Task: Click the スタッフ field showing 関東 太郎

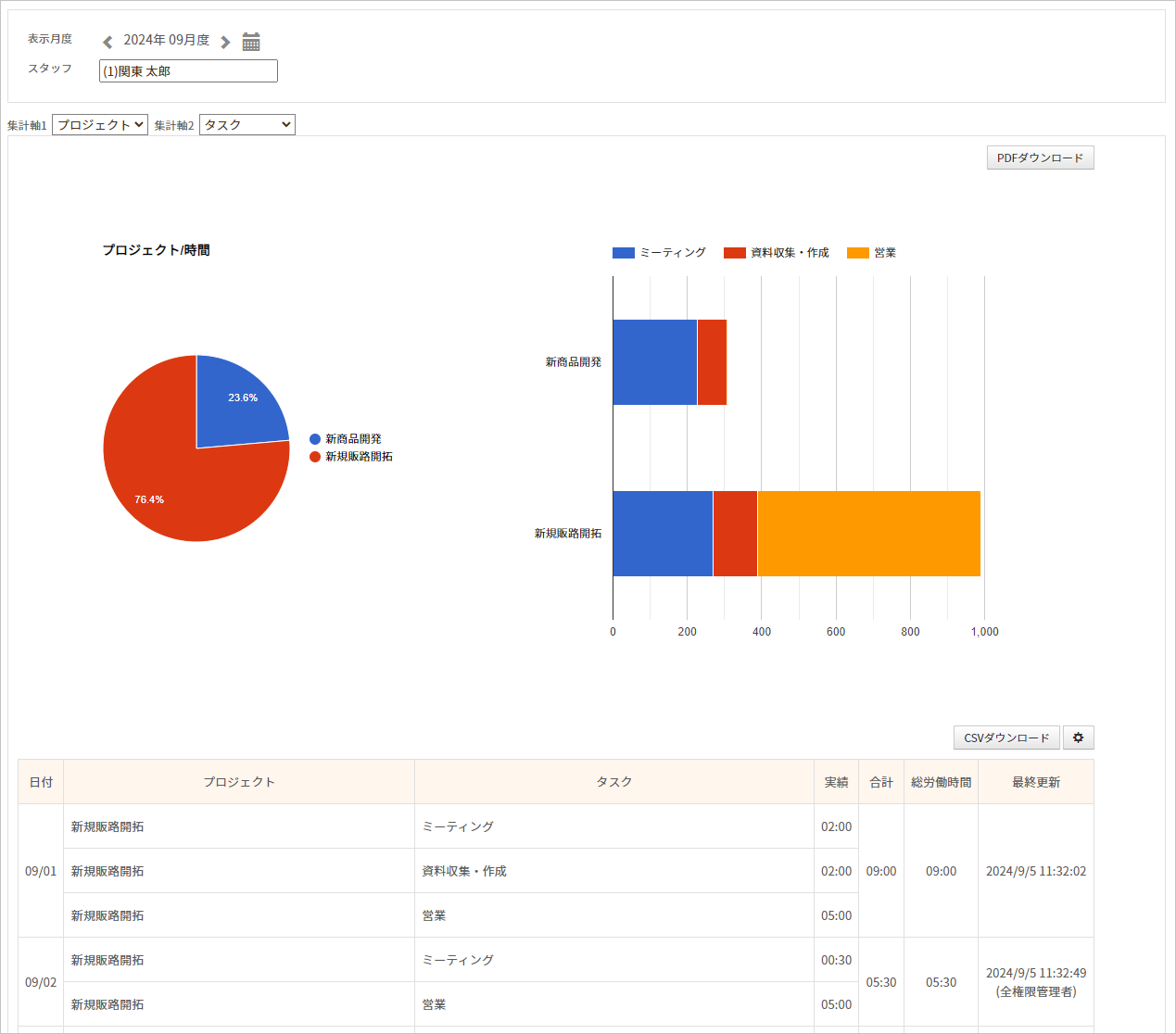Action: pos(188,71)
